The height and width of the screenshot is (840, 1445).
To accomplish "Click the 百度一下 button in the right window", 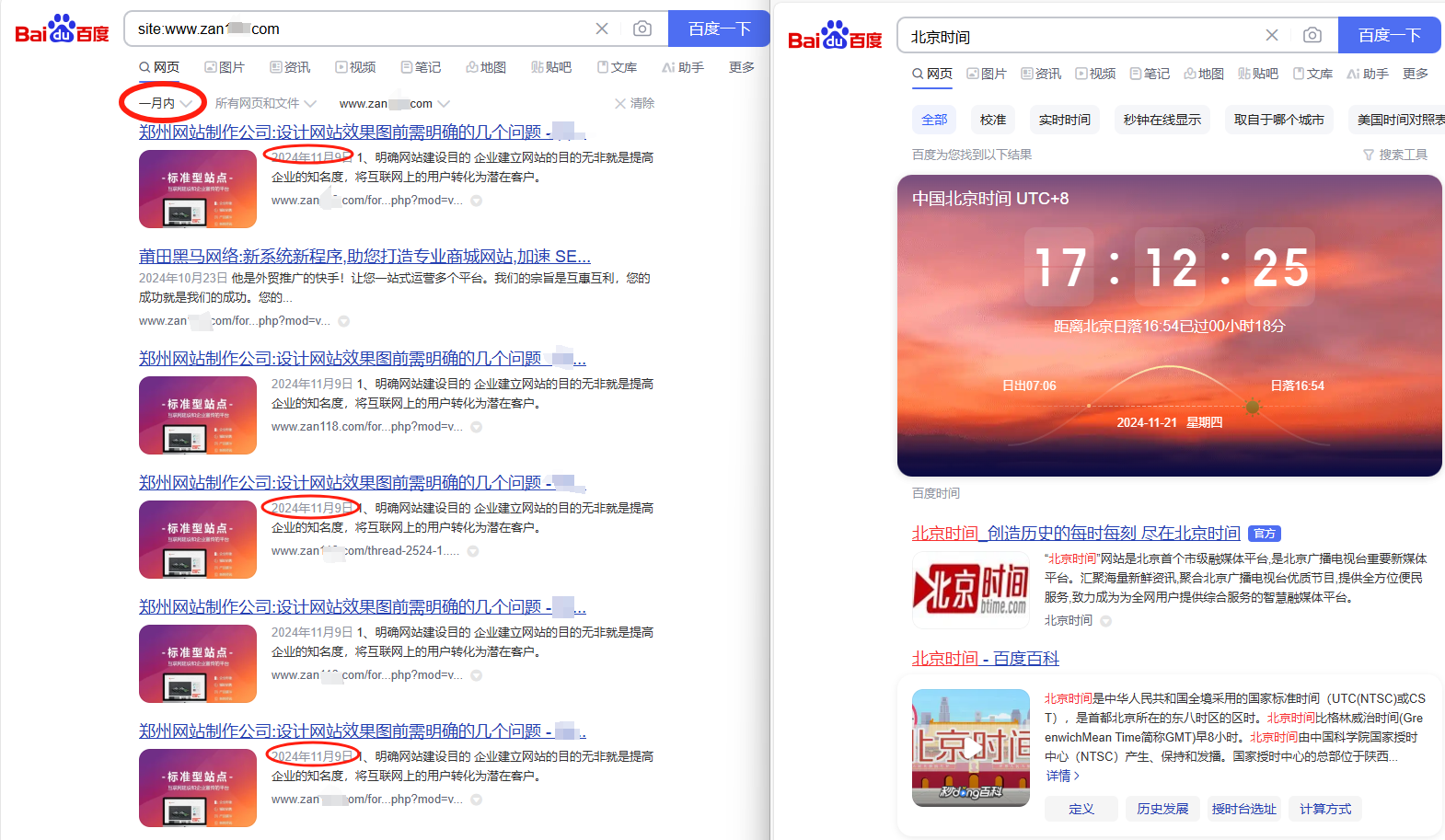I will [x=1390, y=35].
